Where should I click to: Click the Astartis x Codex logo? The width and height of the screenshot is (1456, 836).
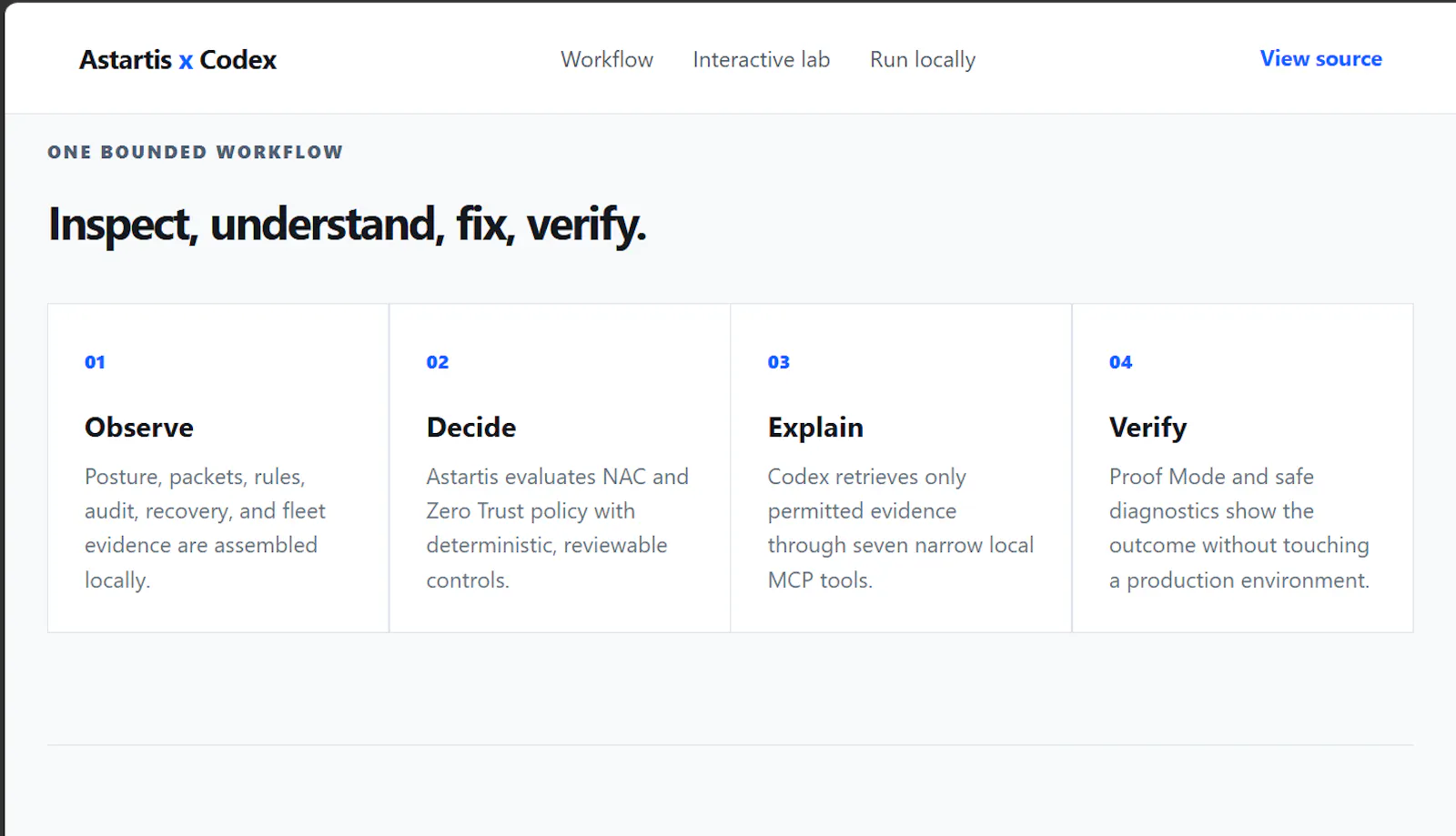(x=177, y=60)
